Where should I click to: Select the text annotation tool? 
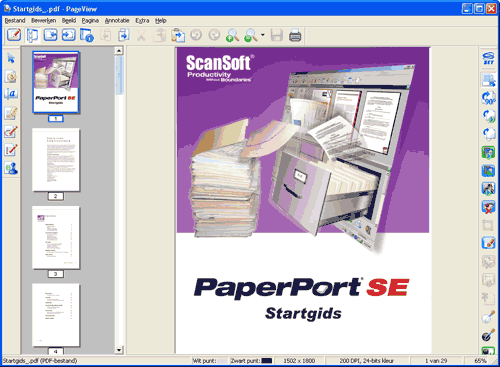click(x=11, y=94)
